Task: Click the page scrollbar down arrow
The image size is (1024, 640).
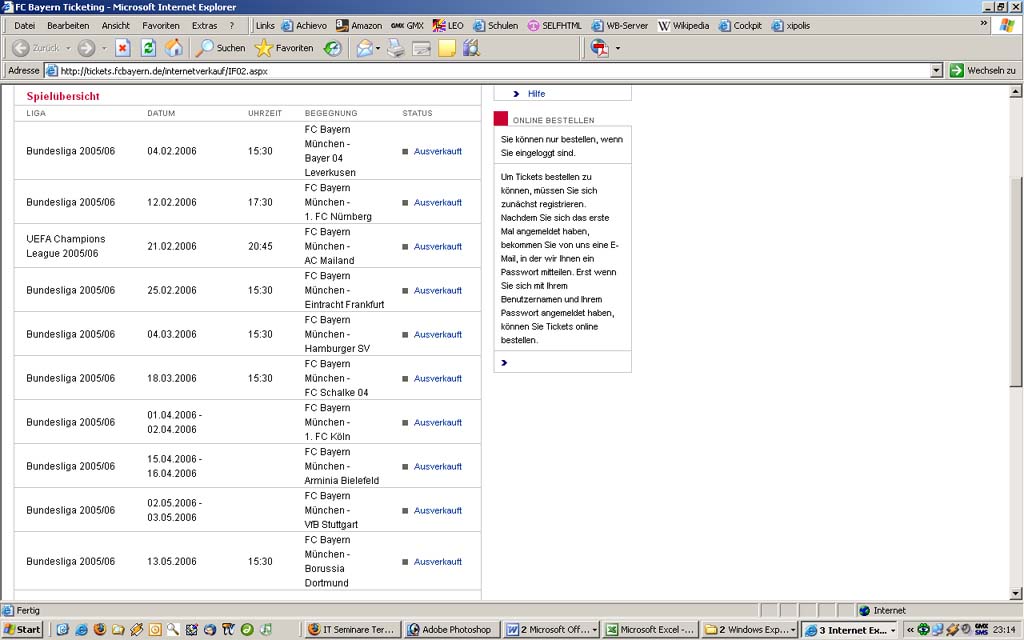Action: coord(1016,594)
